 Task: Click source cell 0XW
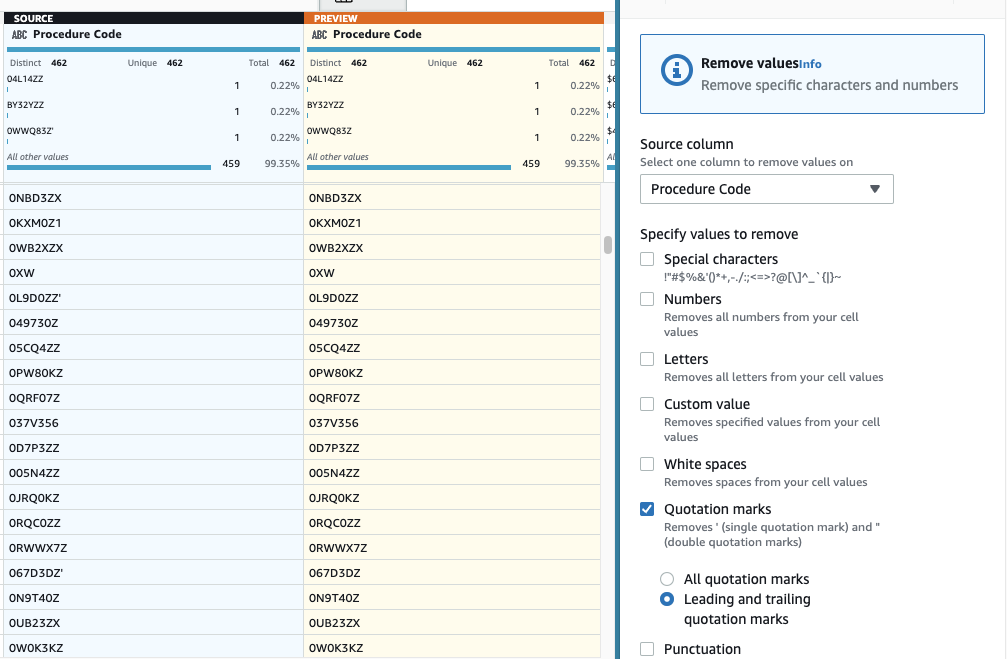tap(153, 273)
